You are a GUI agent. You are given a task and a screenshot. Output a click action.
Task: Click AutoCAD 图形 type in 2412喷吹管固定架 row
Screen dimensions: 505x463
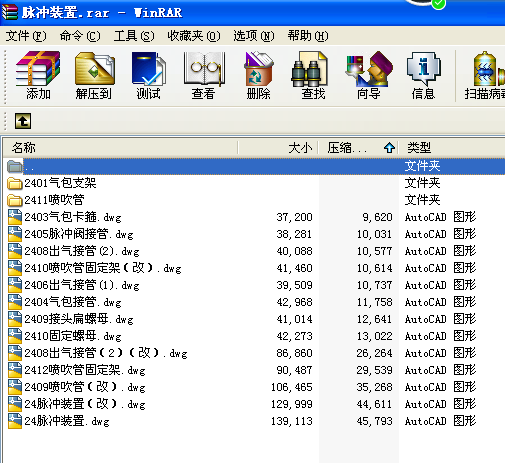440,370
